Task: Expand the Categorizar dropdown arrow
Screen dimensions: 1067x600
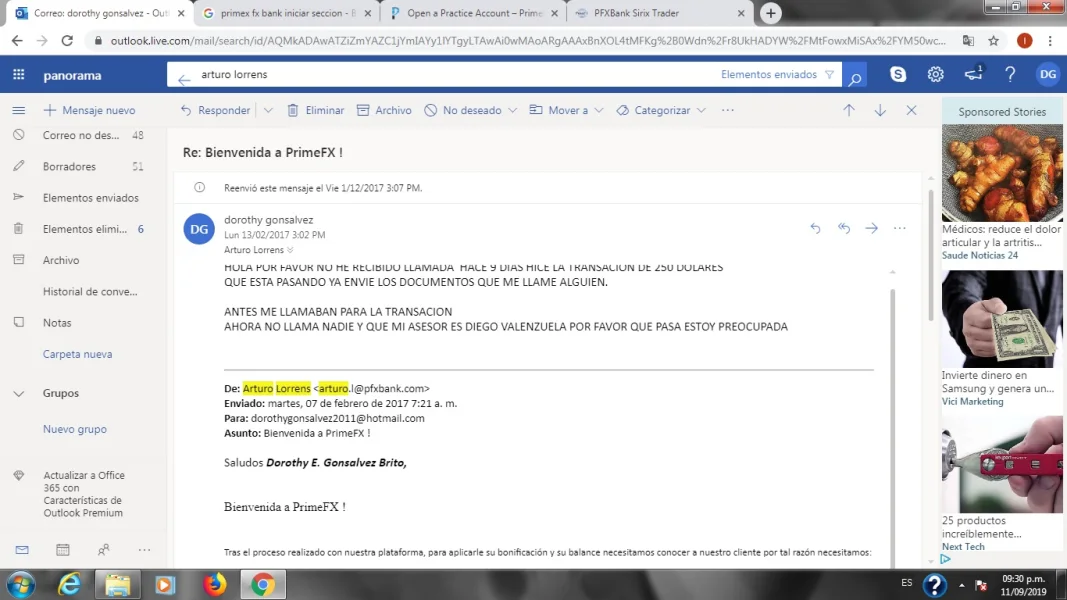Action: [x=702, y=110]
